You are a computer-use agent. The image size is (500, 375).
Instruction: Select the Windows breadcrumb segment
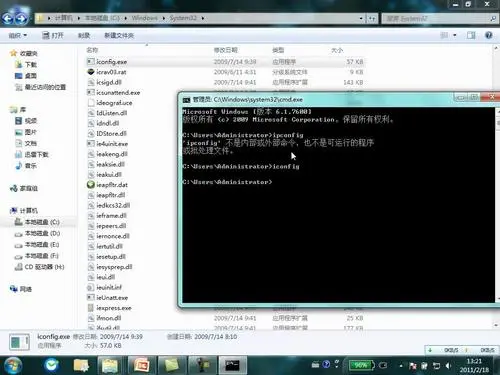pyautogui.click(x=144, y=18)
